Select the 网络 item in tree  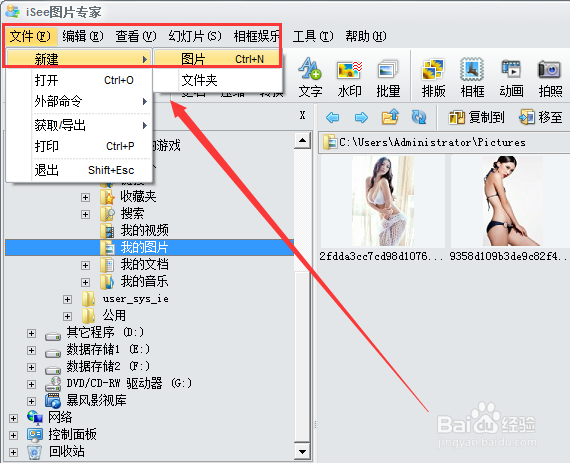(x=60, y=418)
